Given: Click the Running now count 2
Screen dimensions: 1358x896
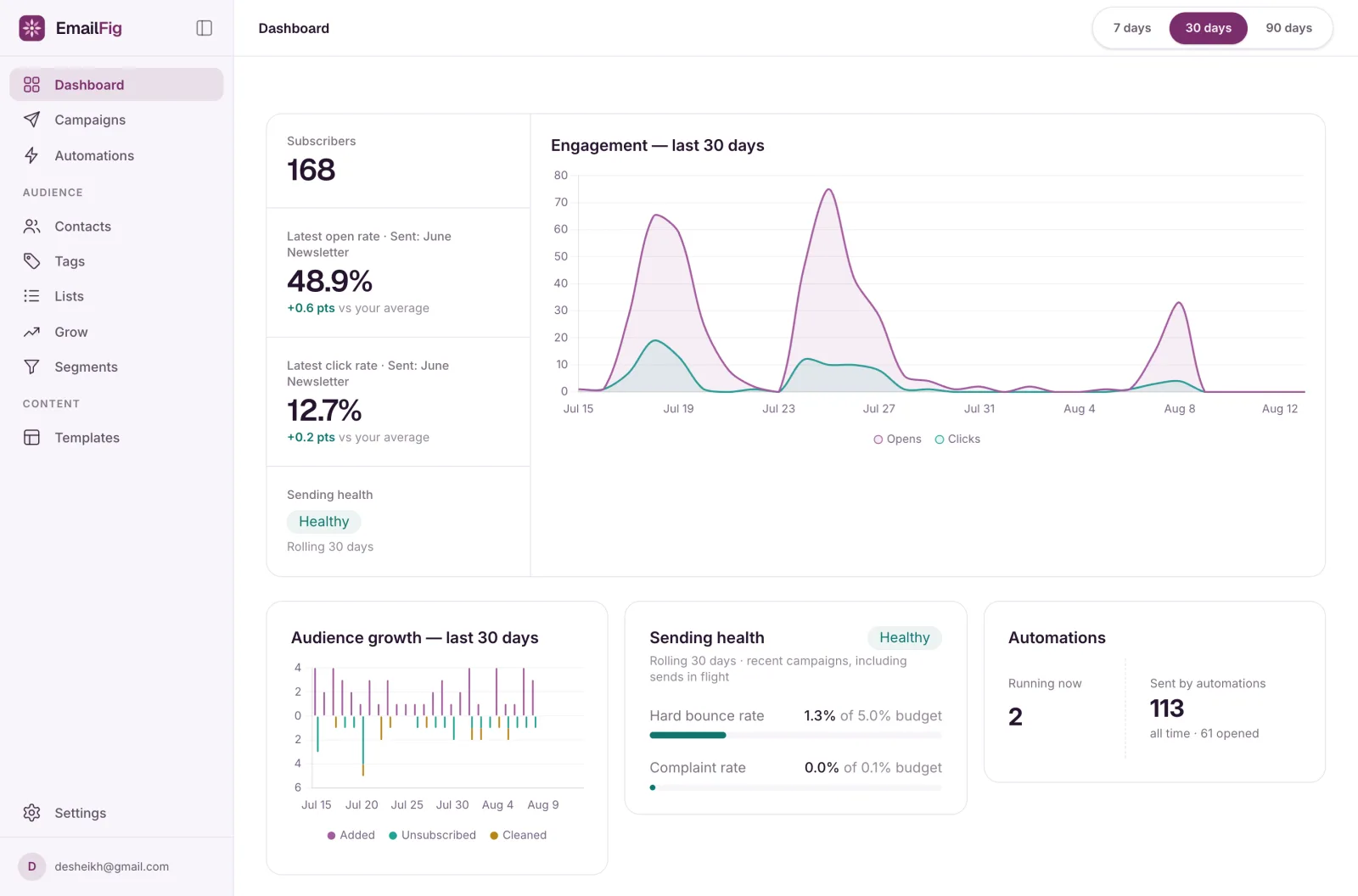Looking at the screenshot, I should pos(1015,717).
